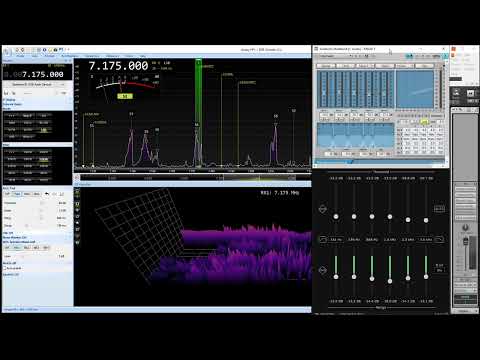The image size is (480, 360).
Task: Click the status bar text at bottom left
Action: (x=21, y=310)
